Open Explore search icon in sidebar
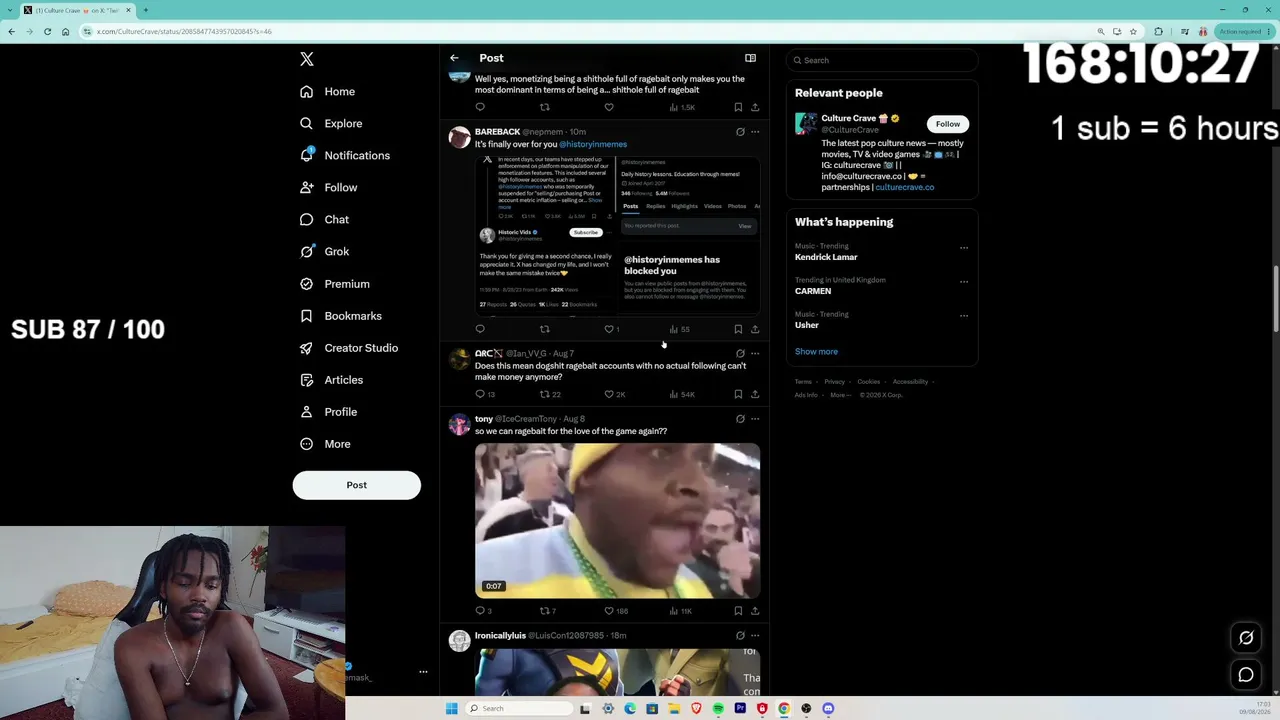This screenshot has width=1280, height=720. click(307, 124)
